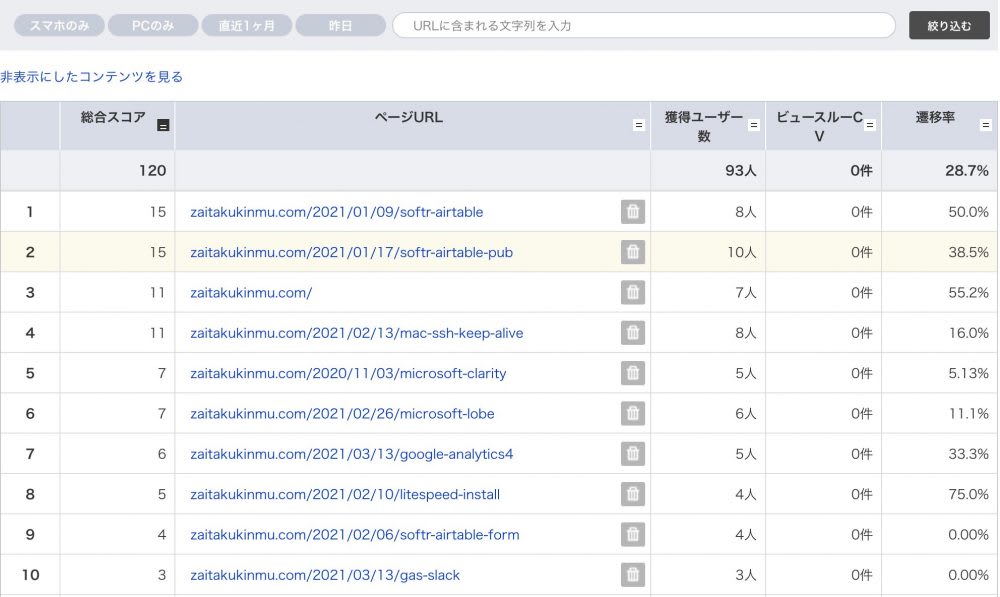The image size is (1000, 597).
Task: Click the 遷移率 header label
Action: [935, 117]
